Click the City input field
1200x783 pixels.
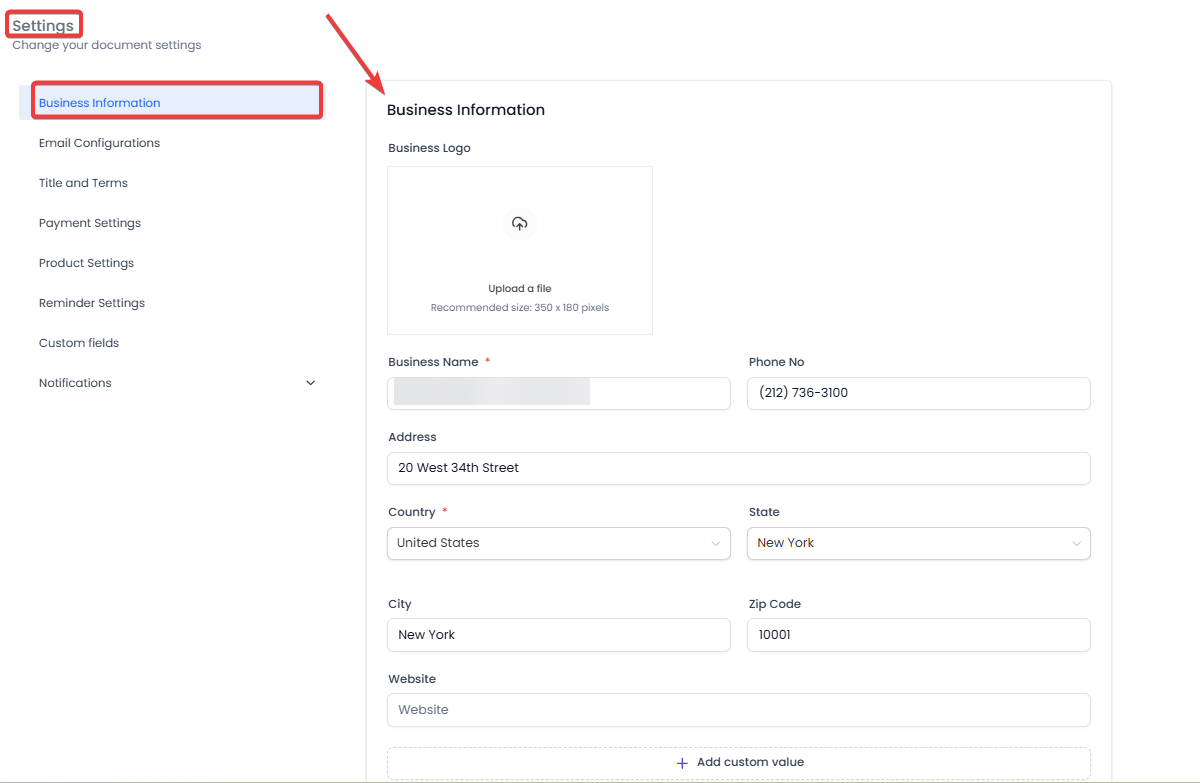point(559,635)
